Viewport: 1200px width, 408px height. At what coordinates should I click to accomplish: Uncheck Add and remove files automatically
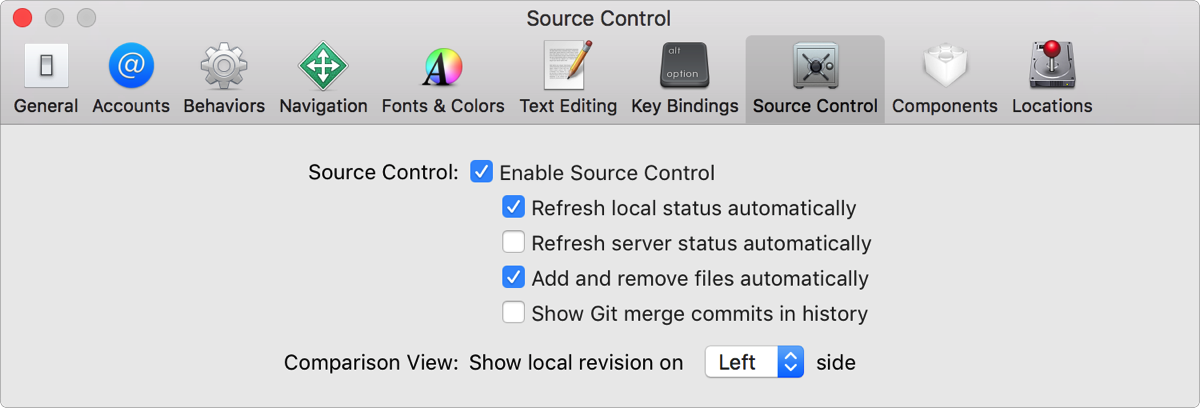pyautogui.click(x=514, y=278)
